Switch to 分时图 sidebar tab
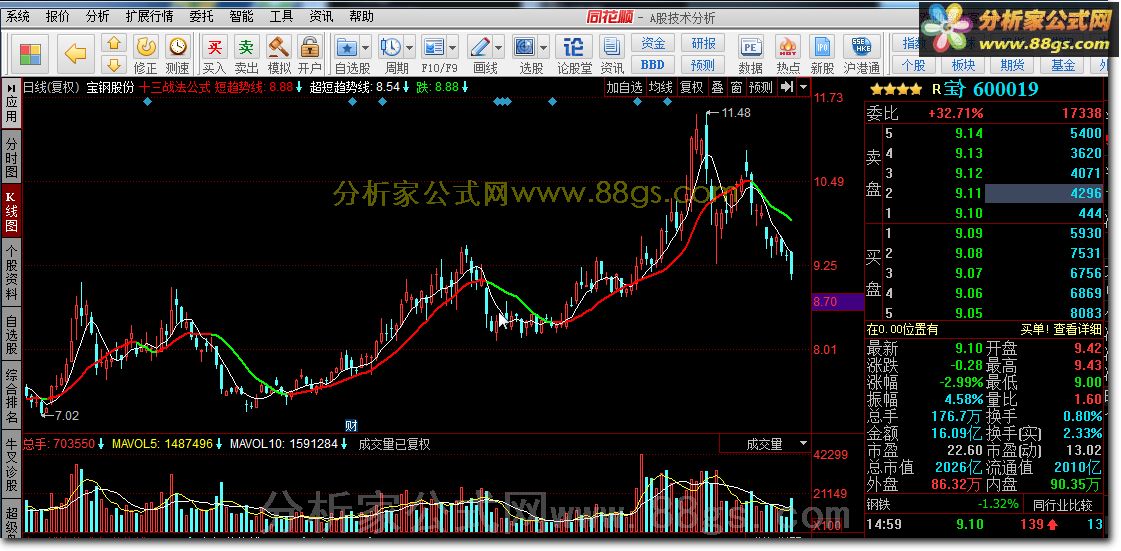 [11, 157]
